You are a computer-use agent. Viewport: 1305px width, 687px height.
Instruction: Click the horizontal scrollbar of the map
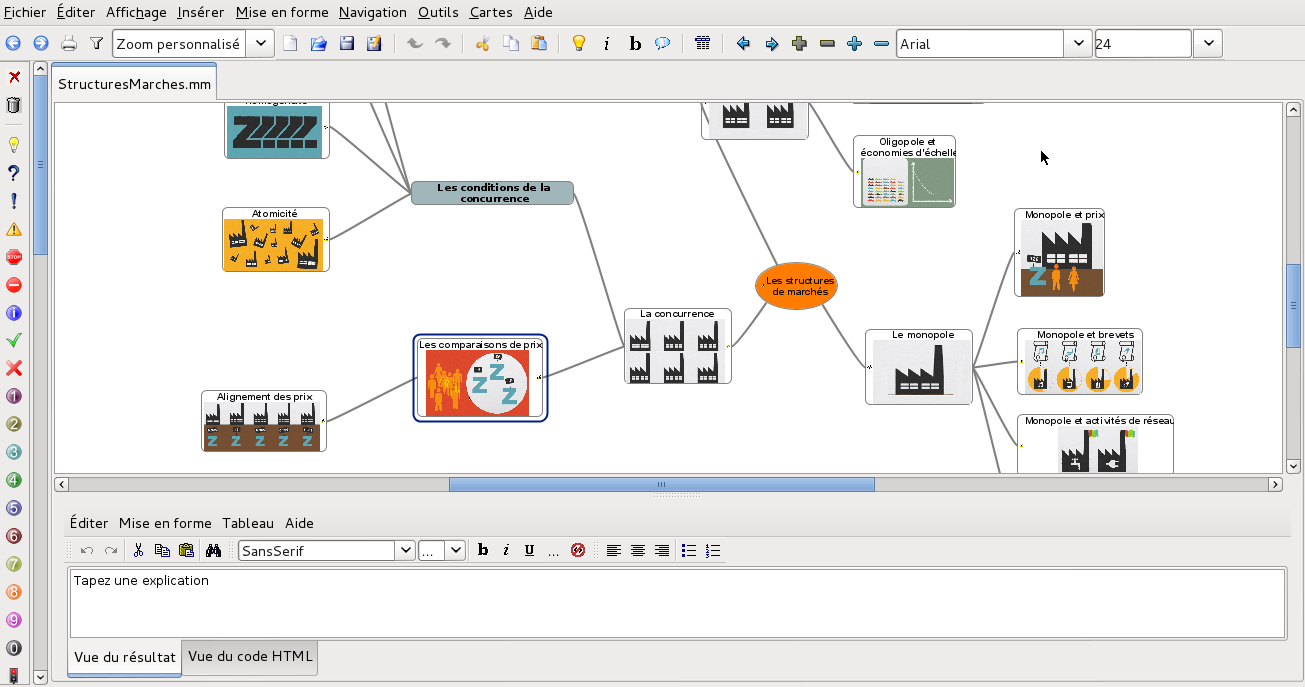coord(661,484)
